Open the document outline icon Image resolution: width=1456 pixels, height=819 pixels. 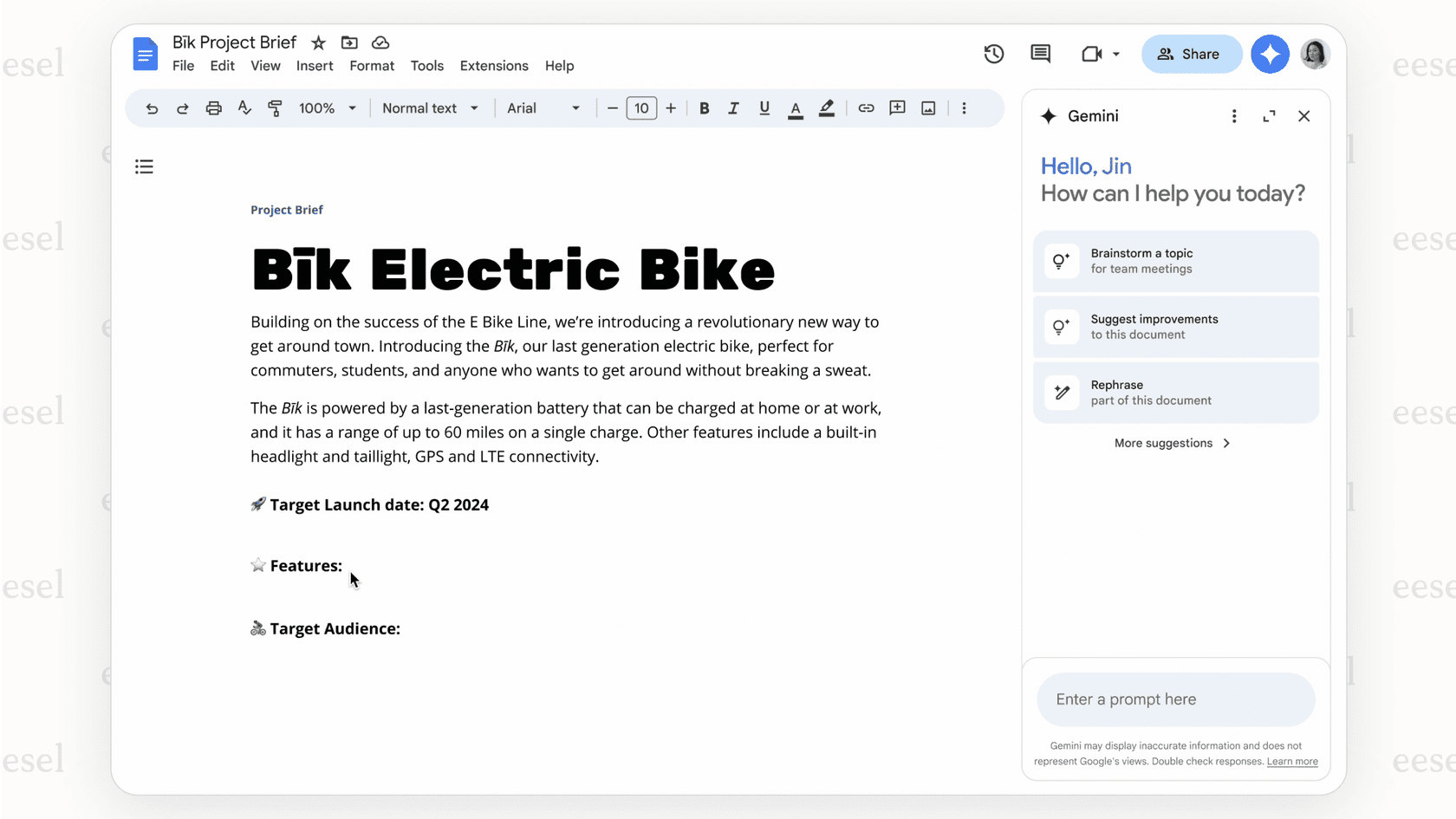pyautogui.click(x=144, y=166)
